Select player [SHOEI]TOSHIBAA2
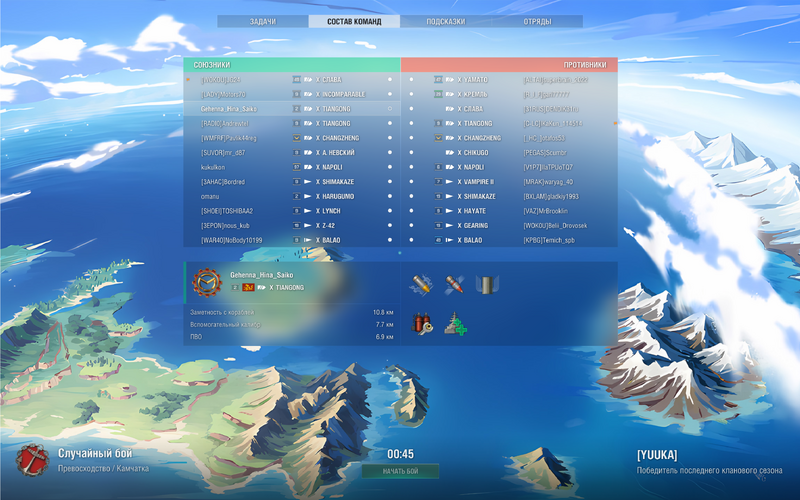 click(227, 211)
